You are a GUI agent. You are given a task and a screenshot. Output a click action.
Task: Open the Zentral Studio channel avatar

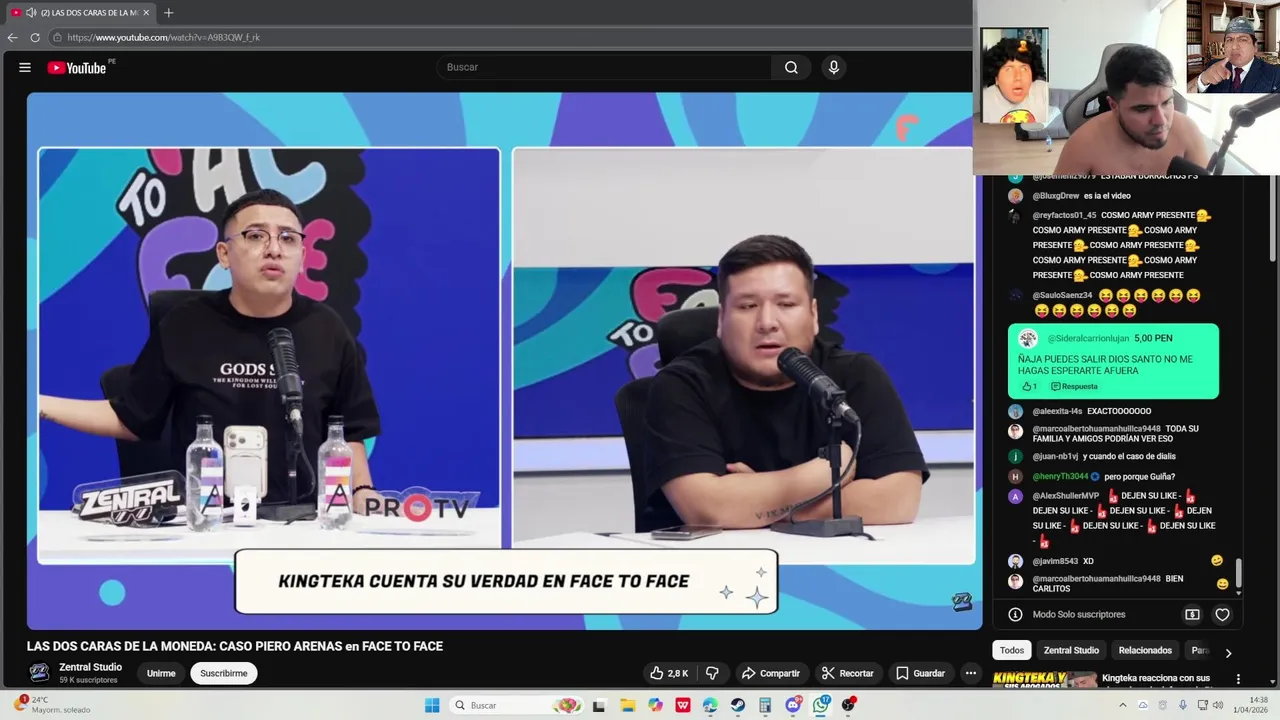click(x=39, y=672)
